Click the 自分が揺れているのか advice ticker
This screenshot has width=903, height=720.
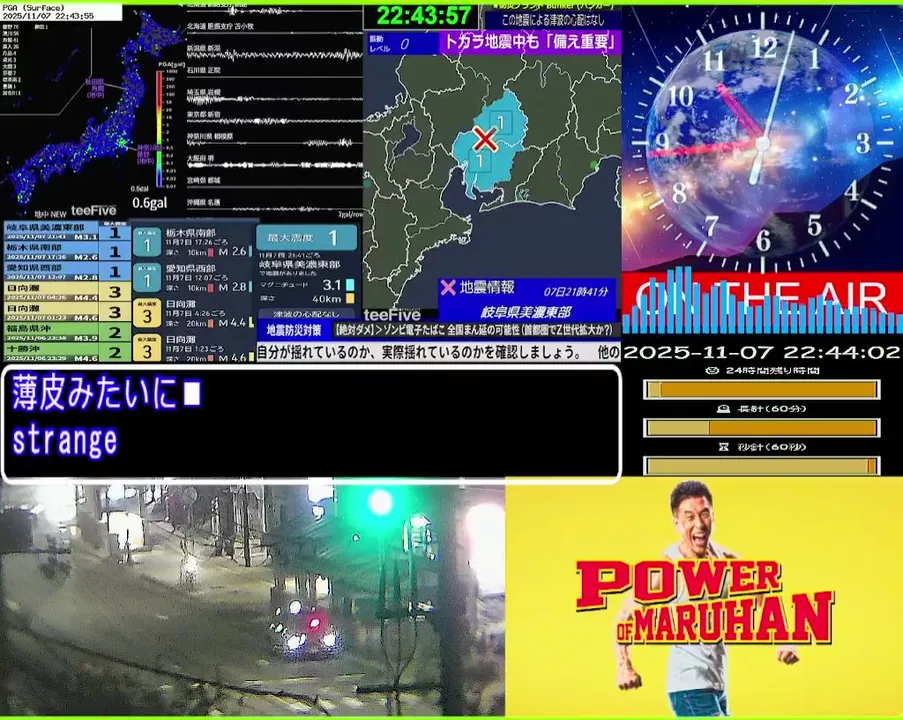click(438, 351)
